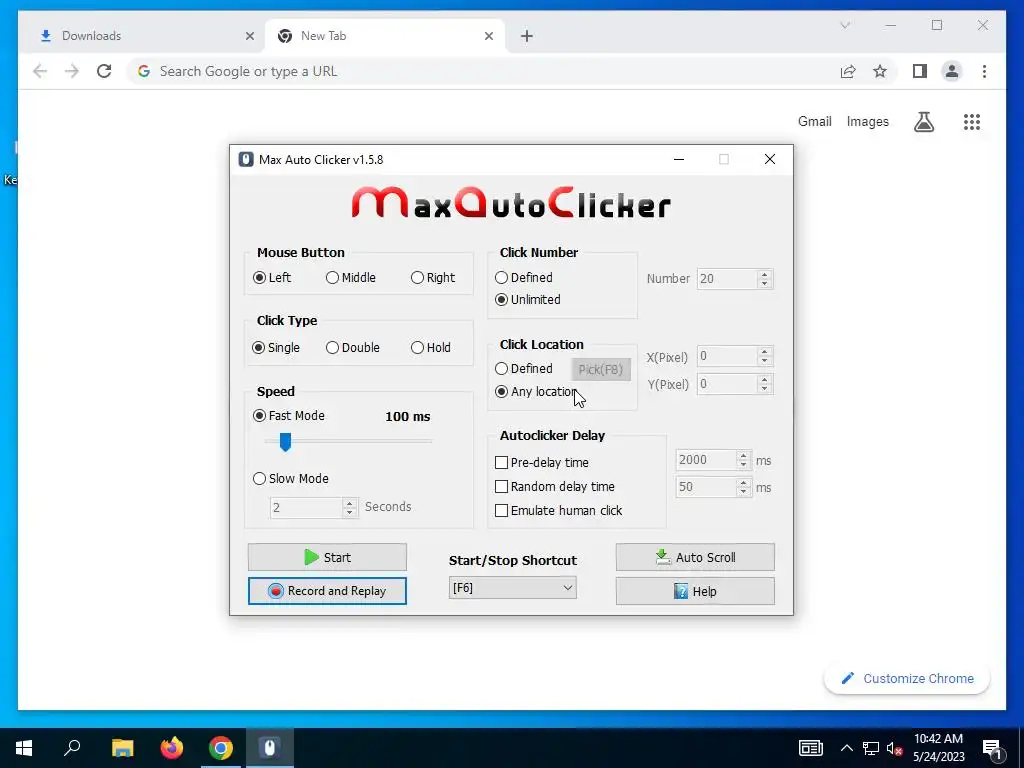Choose Single click type
The image size is (1024, 768).
pyautogui.click(x=276, y=347)
